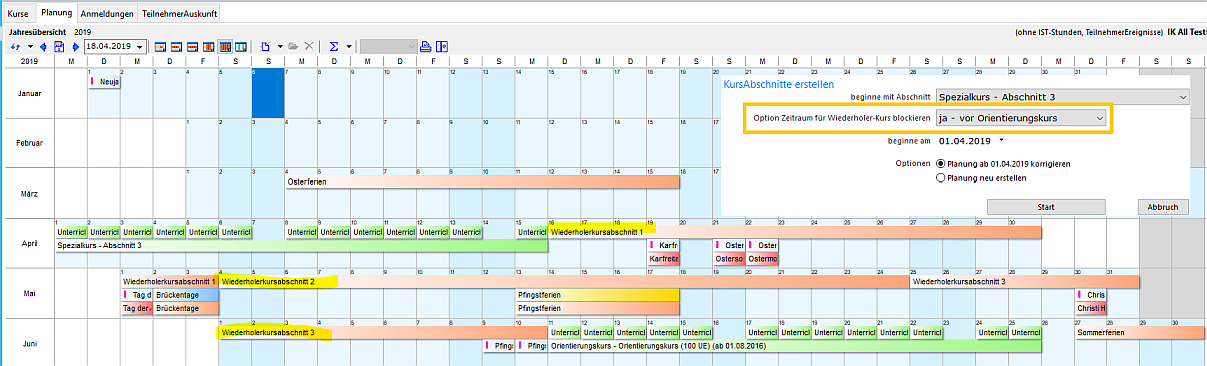This screenshot has width=1207, height=366.
Task: Click the print icon in toolbar
Action: click(425, 47)
